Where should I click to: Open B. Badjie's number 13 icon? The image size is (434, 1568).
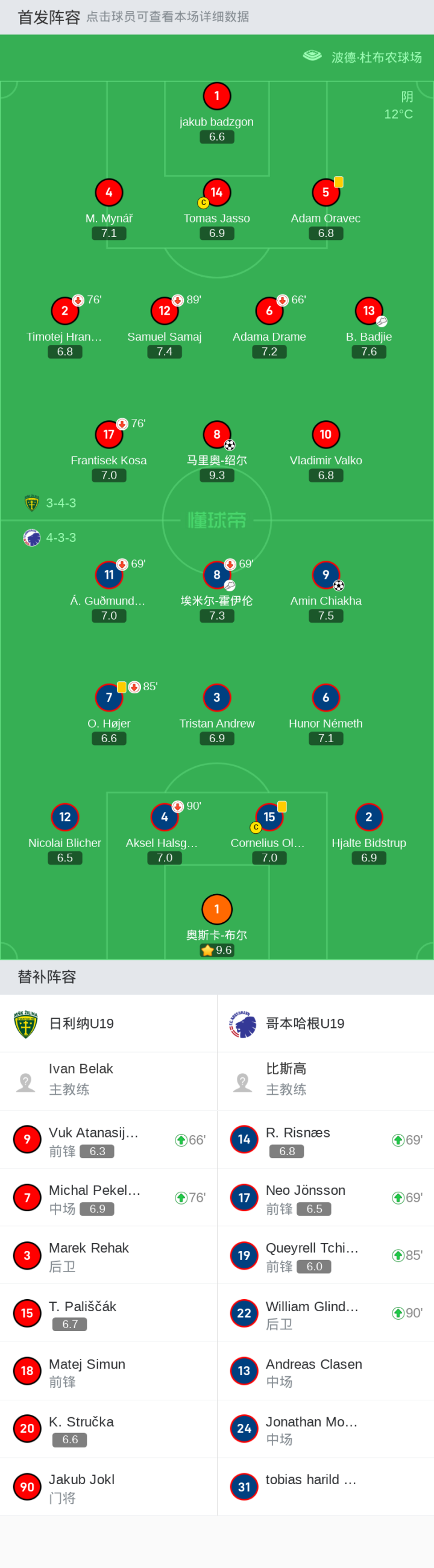click(x=369, y=311)
